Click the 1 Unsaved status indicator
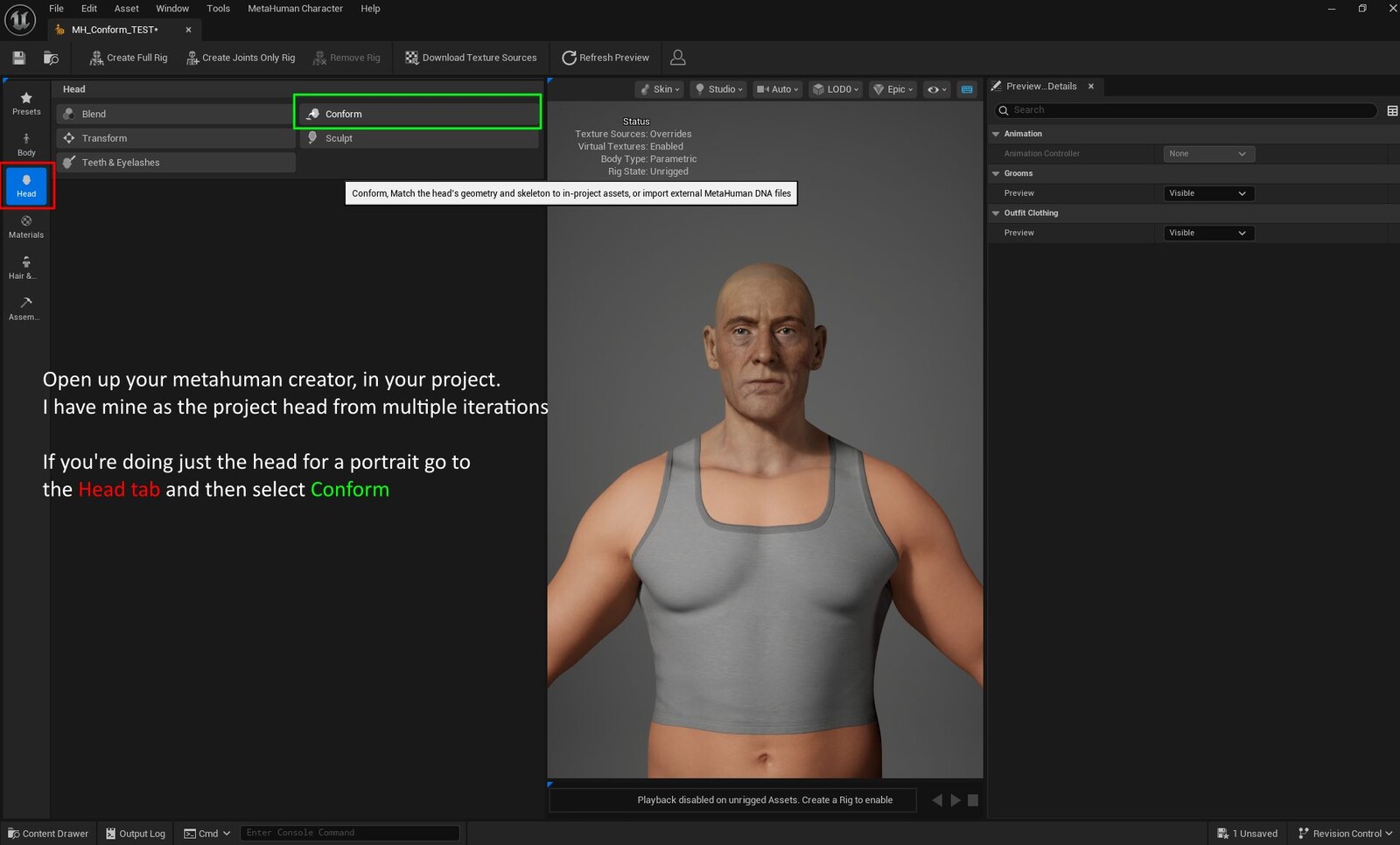This screenshot has height=845, width=1400. click(x=1247, y=834)
